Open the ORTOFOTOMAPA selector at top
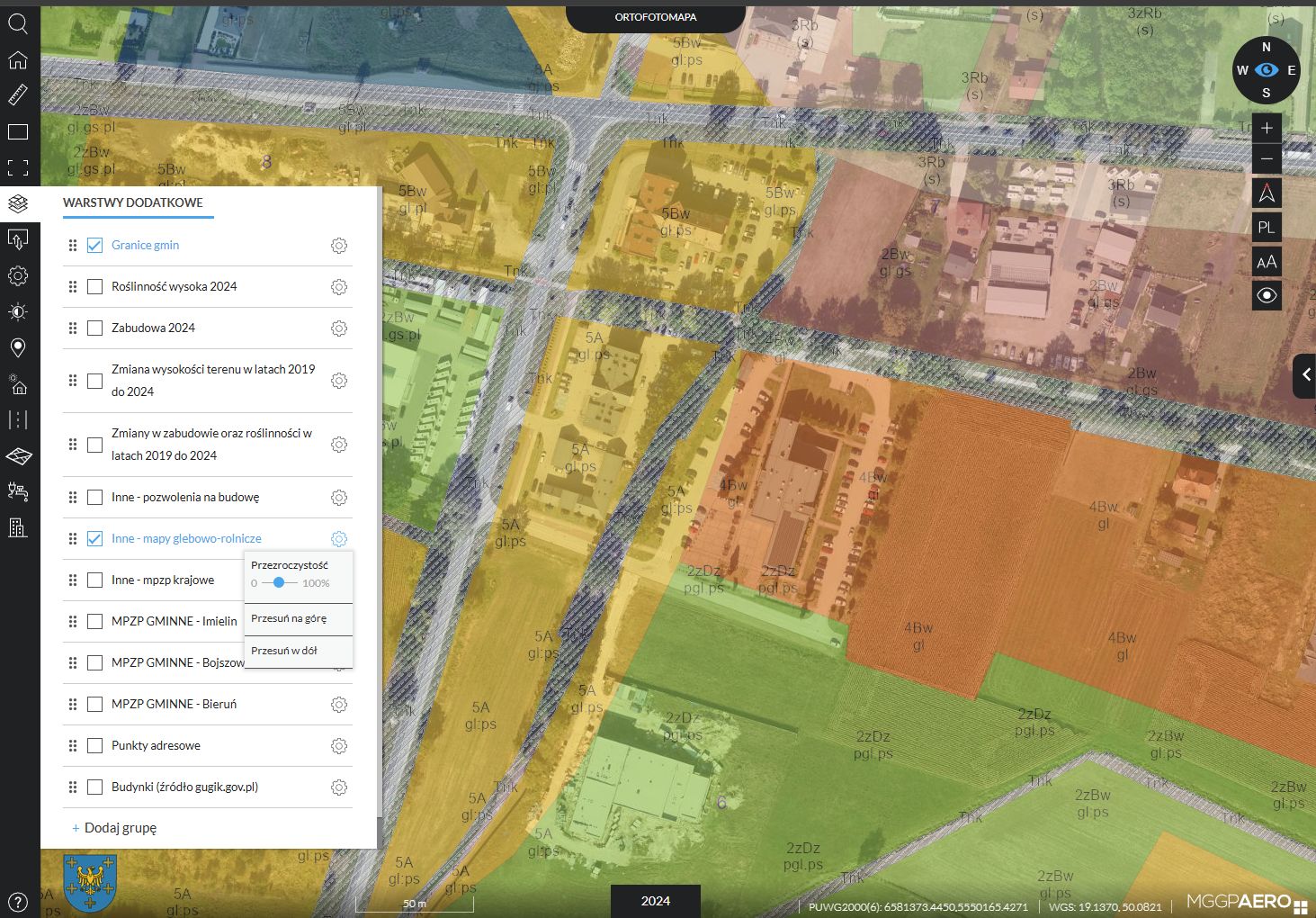This screenshot has height=918, width=1316. [655, 17]
